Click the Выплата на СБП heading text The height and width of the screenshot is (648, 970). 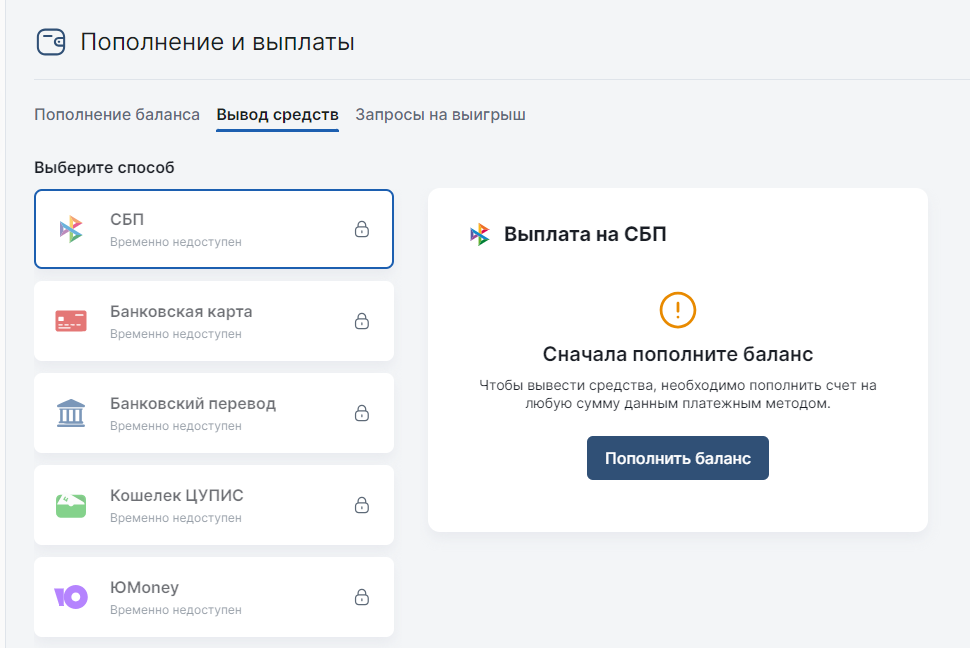[x=585, y=235]
